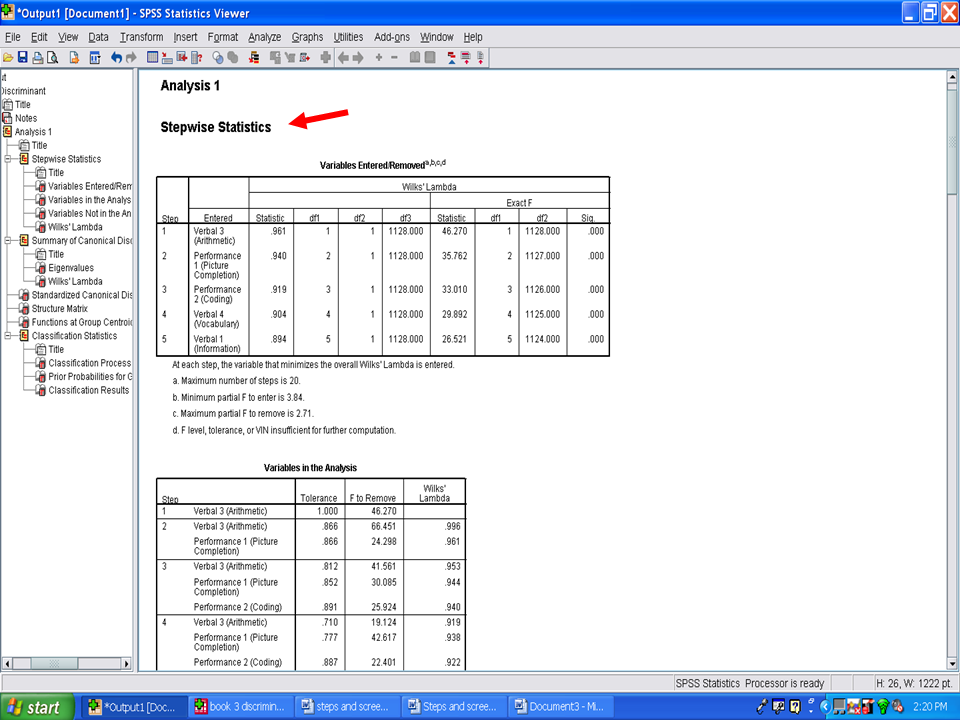This screenshot has height=720, width=960.
Task: Collapse the Classification Statistics tree node
Action: [9, 336]
